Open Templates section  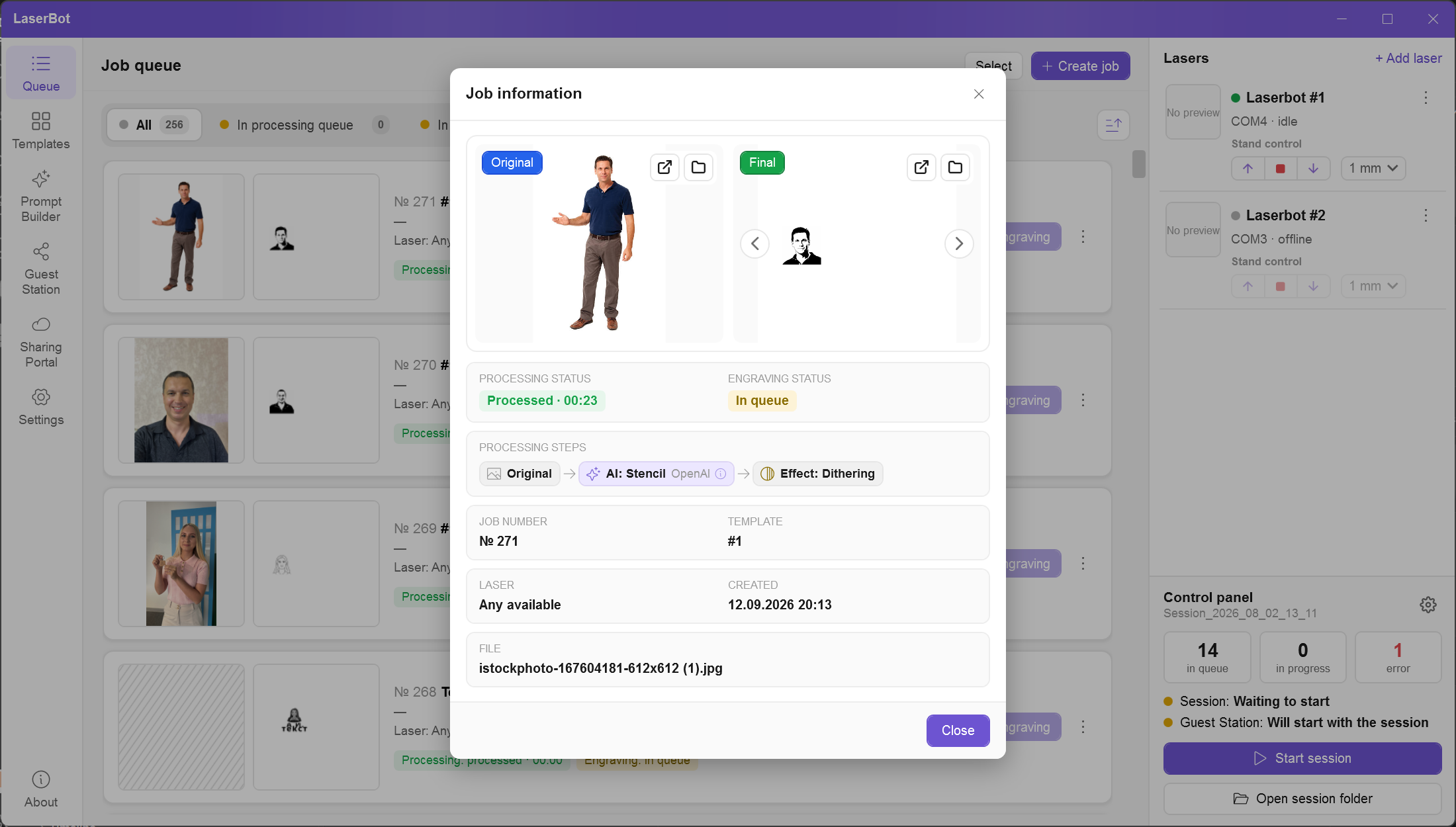tap(41, 131)
